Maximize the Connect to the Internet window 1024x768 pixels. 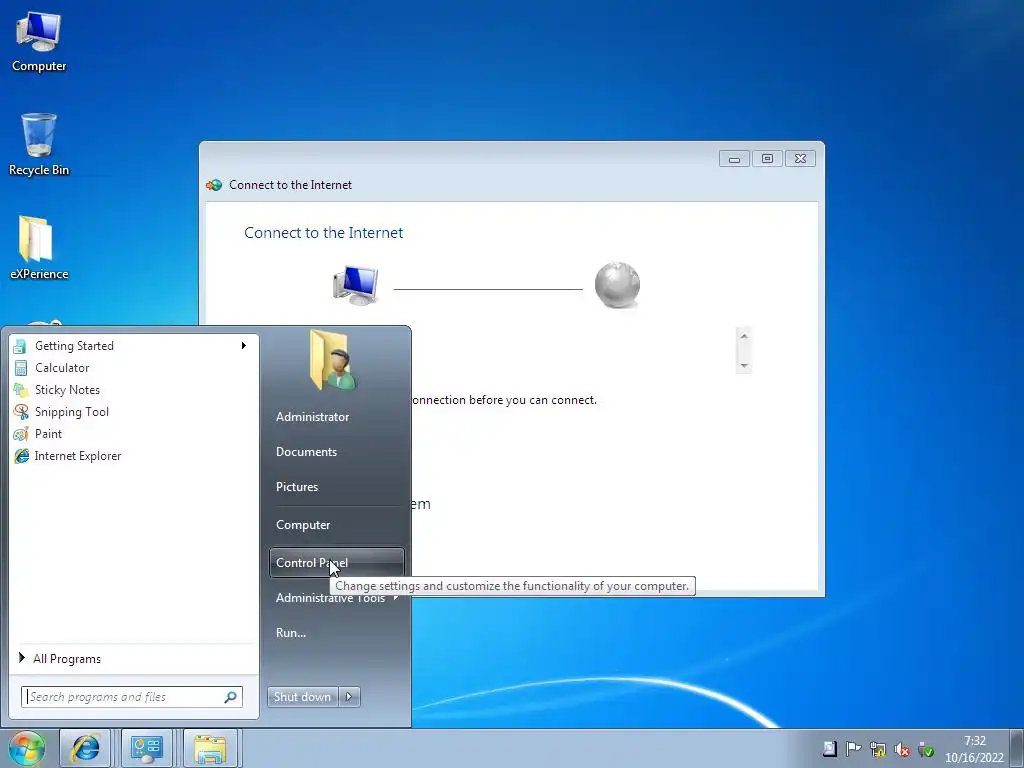pyautogui.click(x=767, y=159)
